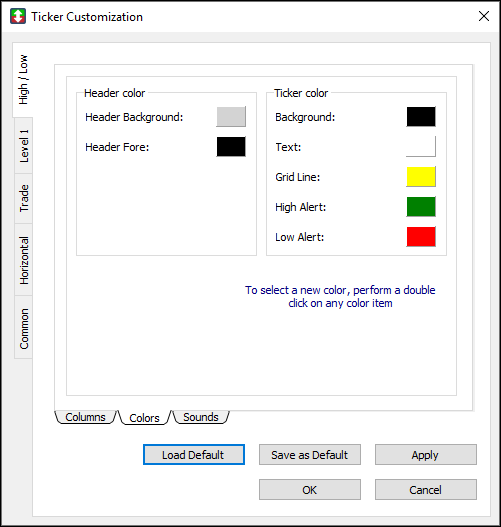Select the Header Background color swatch
501x527 pixels.
231,117
